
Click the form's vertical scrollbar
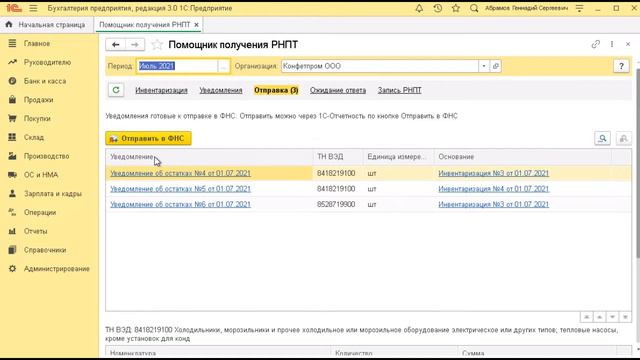637,163
